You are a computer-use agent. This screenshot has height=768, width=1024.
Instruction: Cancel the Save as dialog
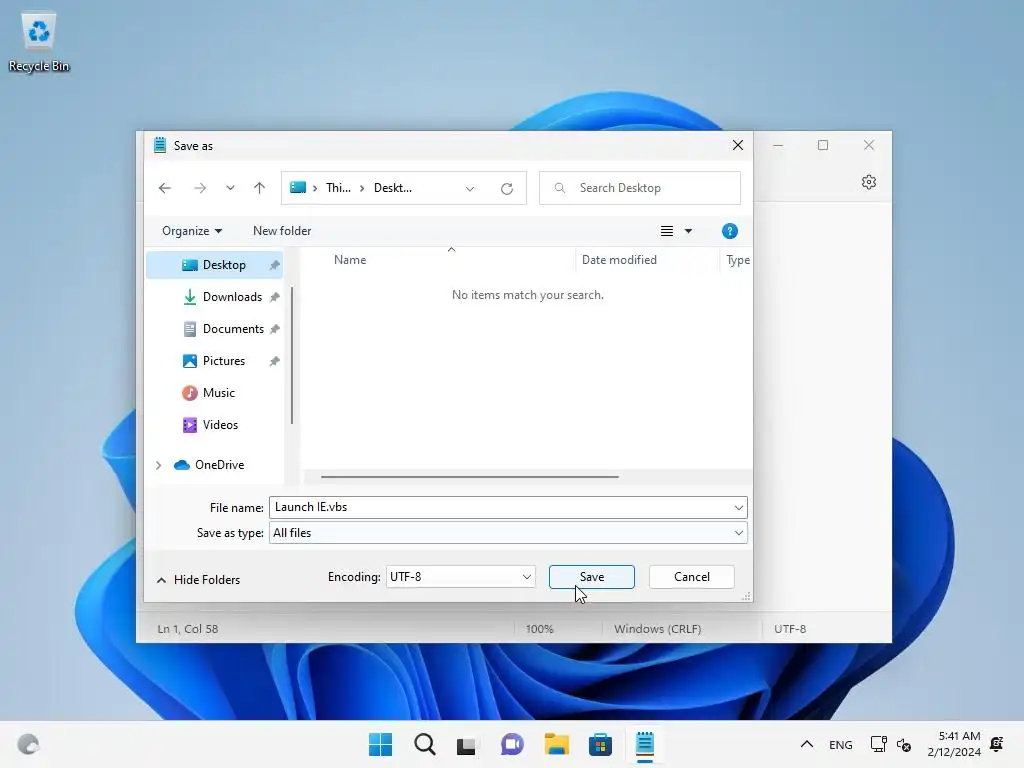(692, 577)
